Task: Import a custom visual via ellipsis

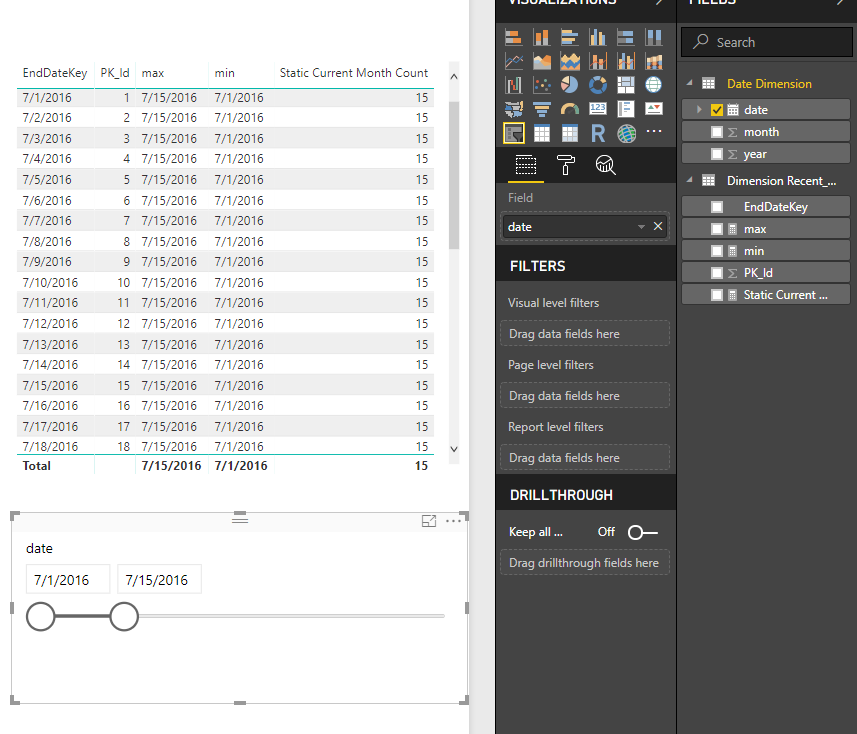Action: click(x=654, y=131)
